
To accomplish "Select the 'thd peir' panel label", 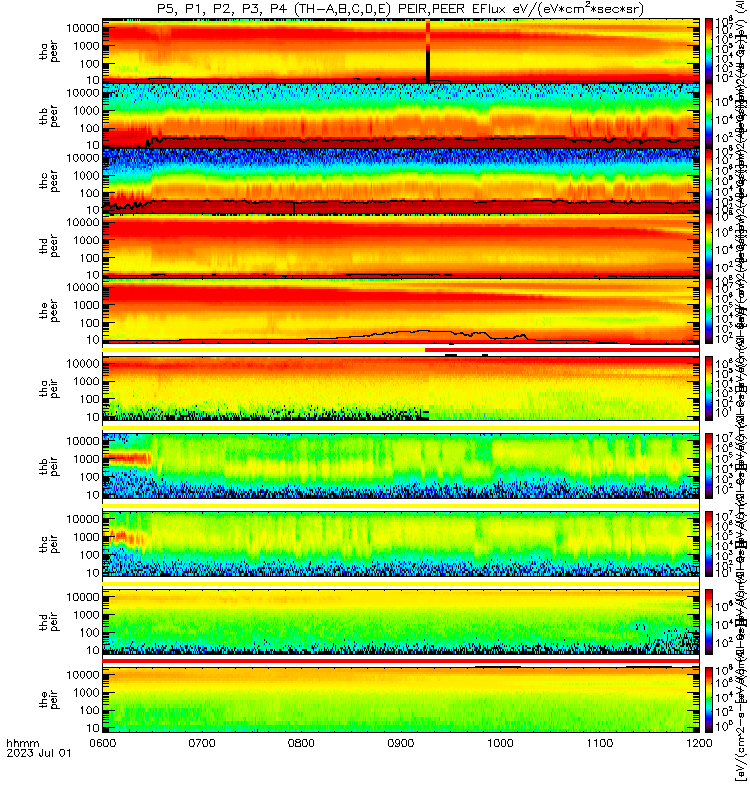I will click(49, 621).
